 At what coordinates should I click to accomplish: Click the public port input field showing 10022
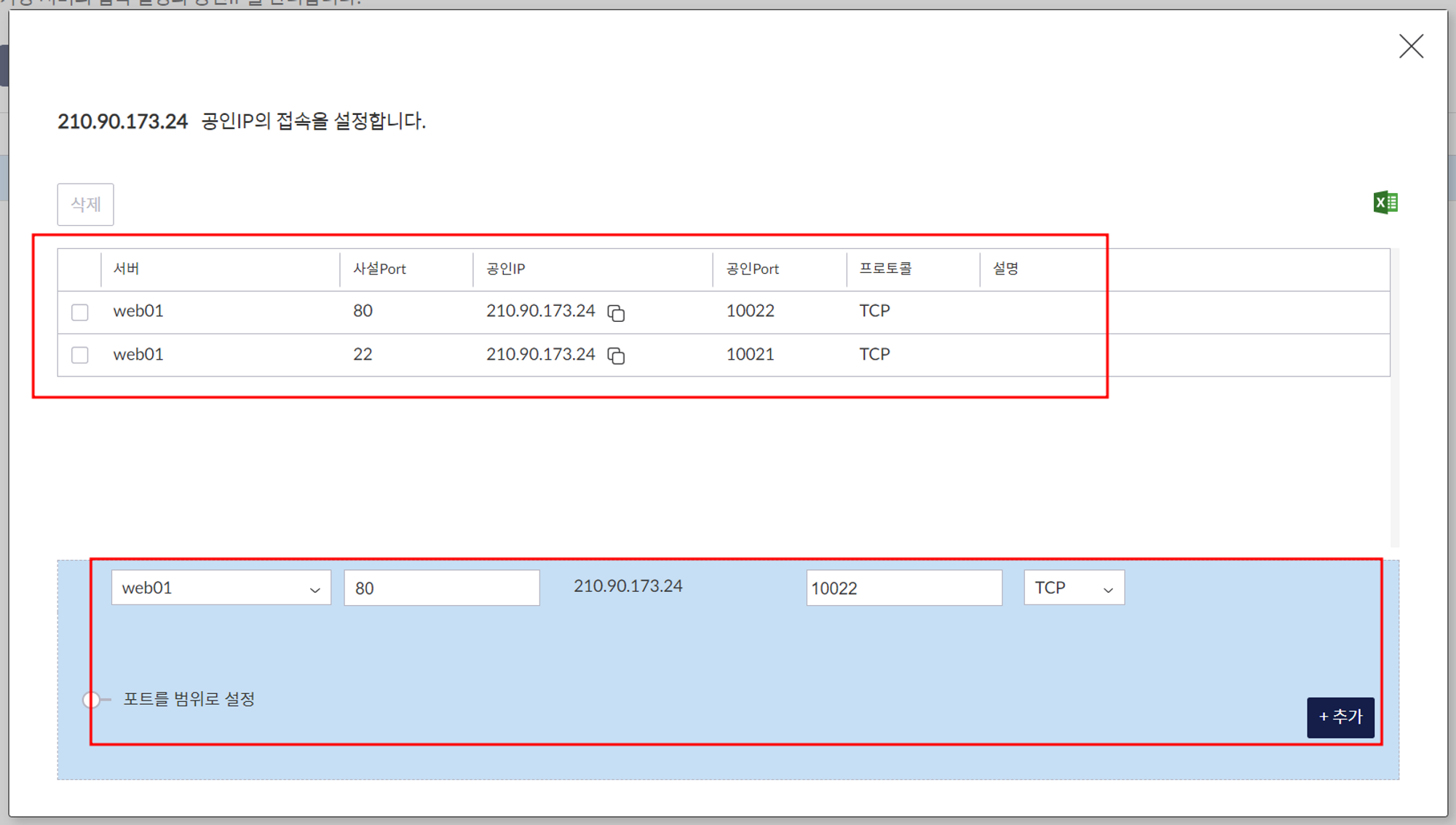click(x=903, y=588)
